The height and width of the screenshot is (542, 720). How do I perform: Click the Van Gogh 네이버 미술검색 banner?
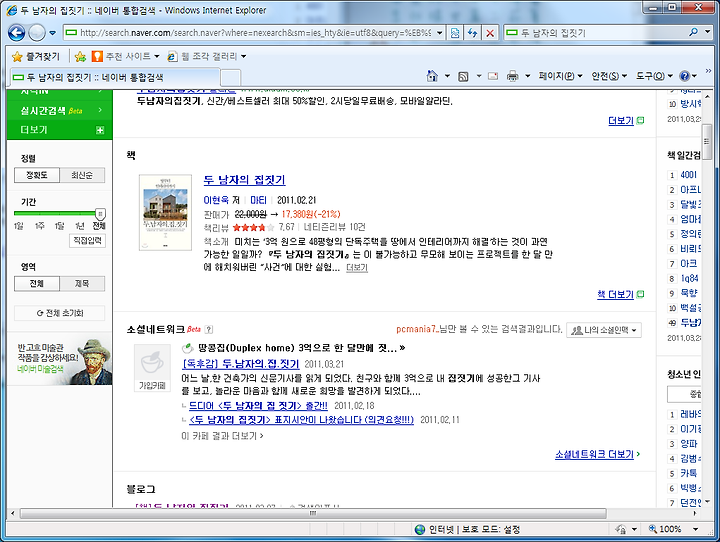[60, 361]
